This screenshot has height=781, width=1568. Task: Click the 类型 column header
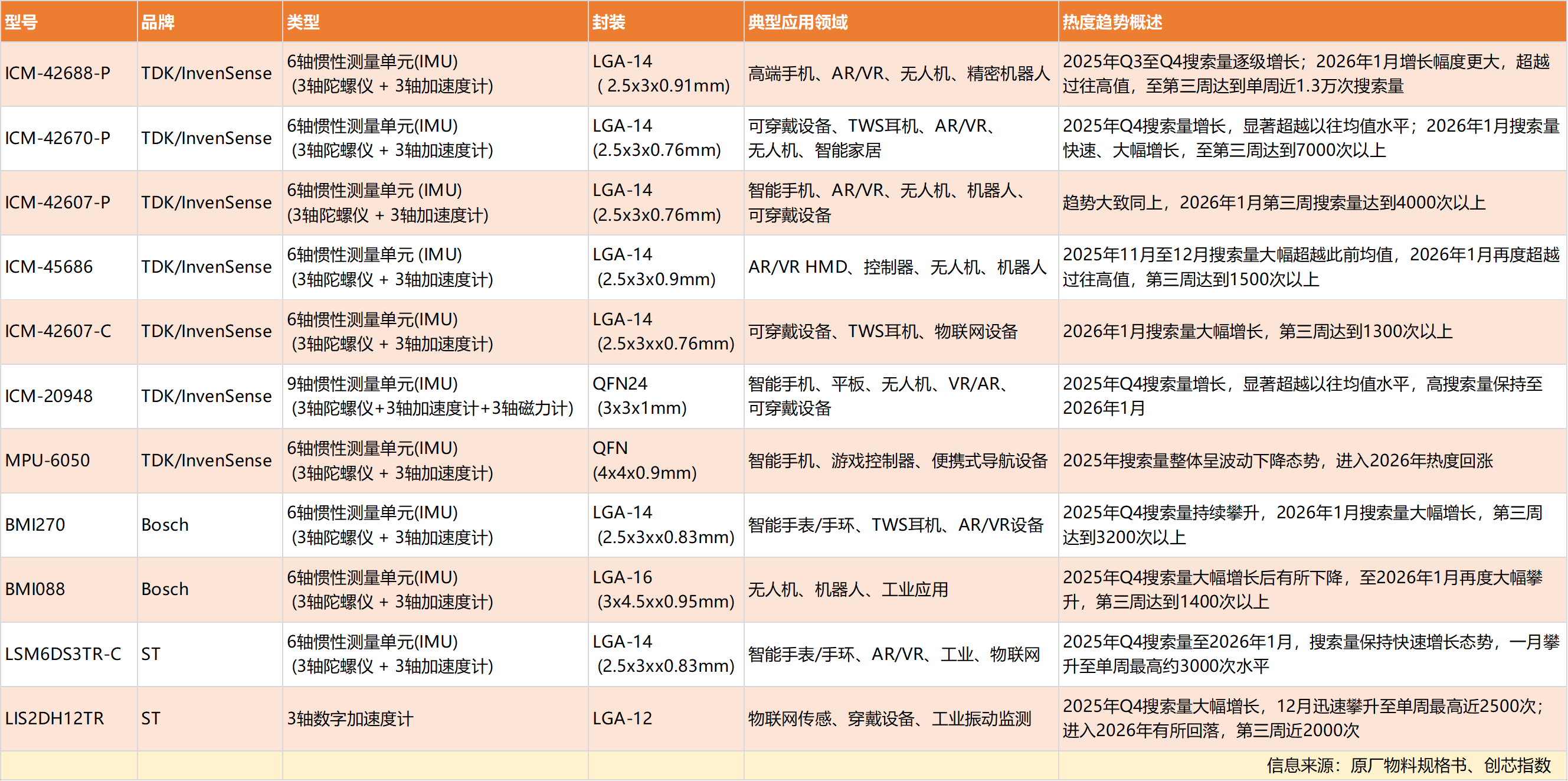[303, 22]
